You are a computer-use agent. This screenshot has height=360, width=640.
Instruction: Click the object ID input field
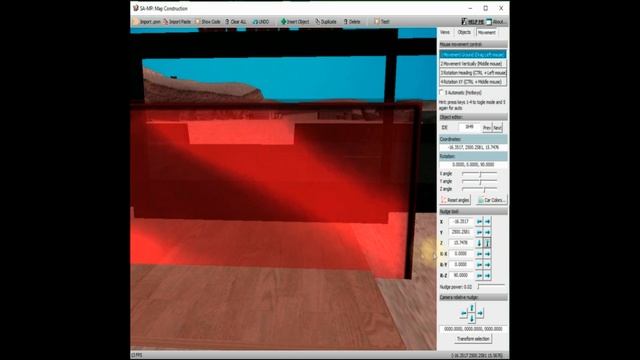tap(469, 127)
